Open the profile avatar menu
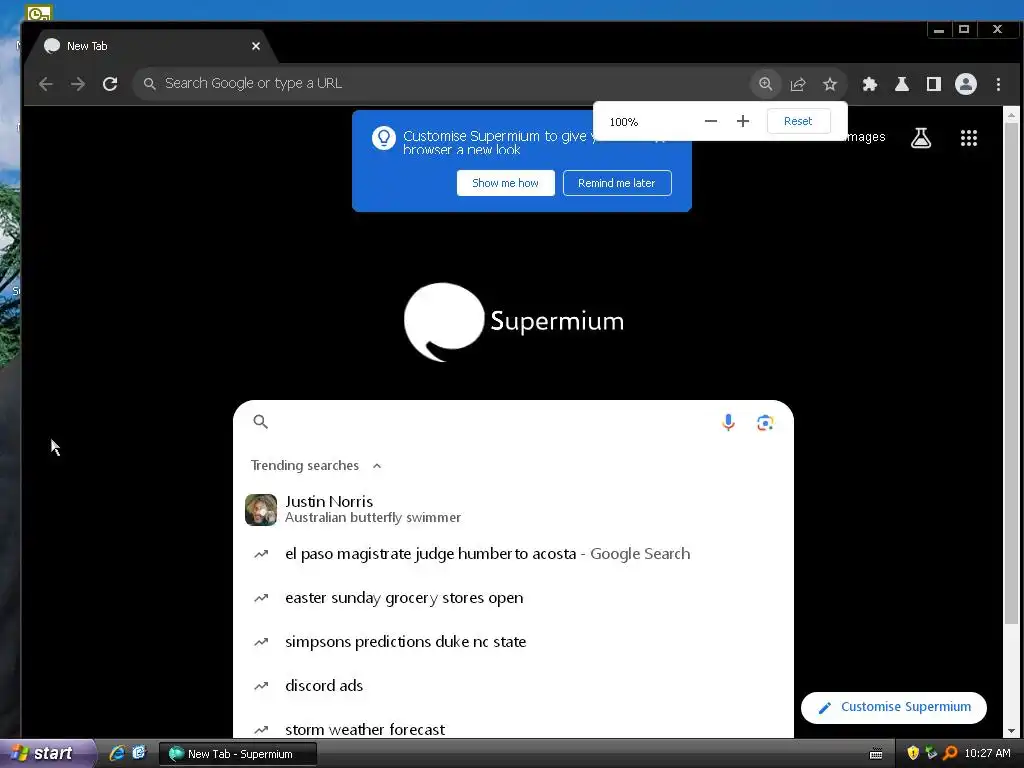Image resolution: width=1024 pixels, height=768 pixels. click(x=966, y=84)
